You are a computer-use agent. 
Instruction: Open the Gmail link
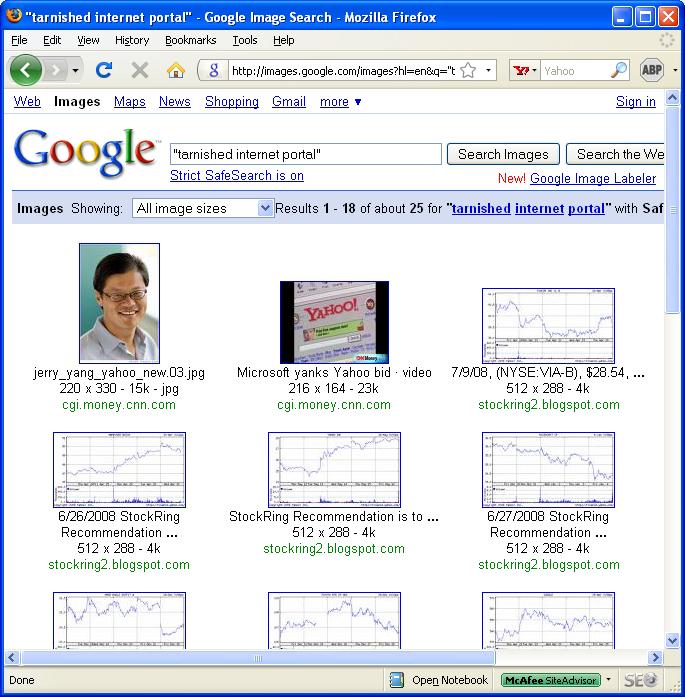point(289,102)
